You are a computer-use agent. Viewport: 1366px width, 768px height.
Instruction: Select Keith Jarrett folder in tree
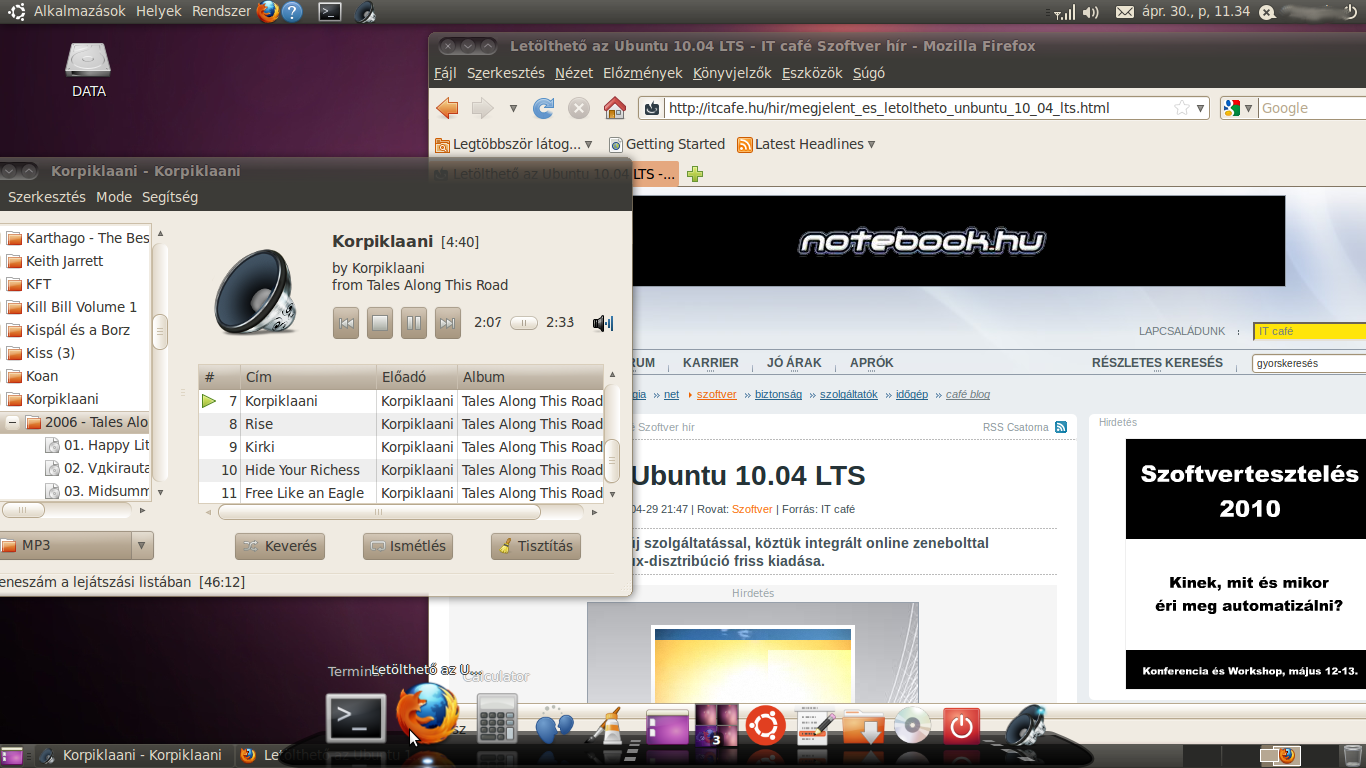[64, 261]
